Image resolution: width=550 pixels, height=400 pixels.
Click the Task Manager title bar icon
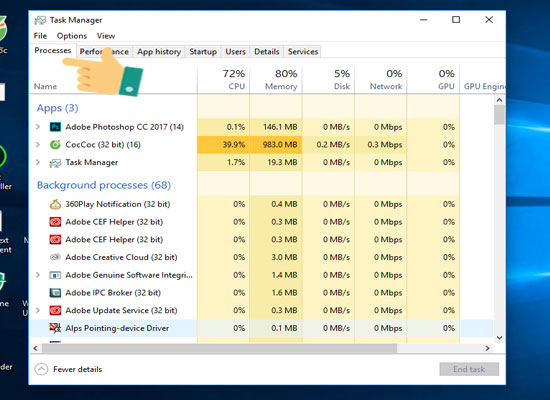(40, 20)
